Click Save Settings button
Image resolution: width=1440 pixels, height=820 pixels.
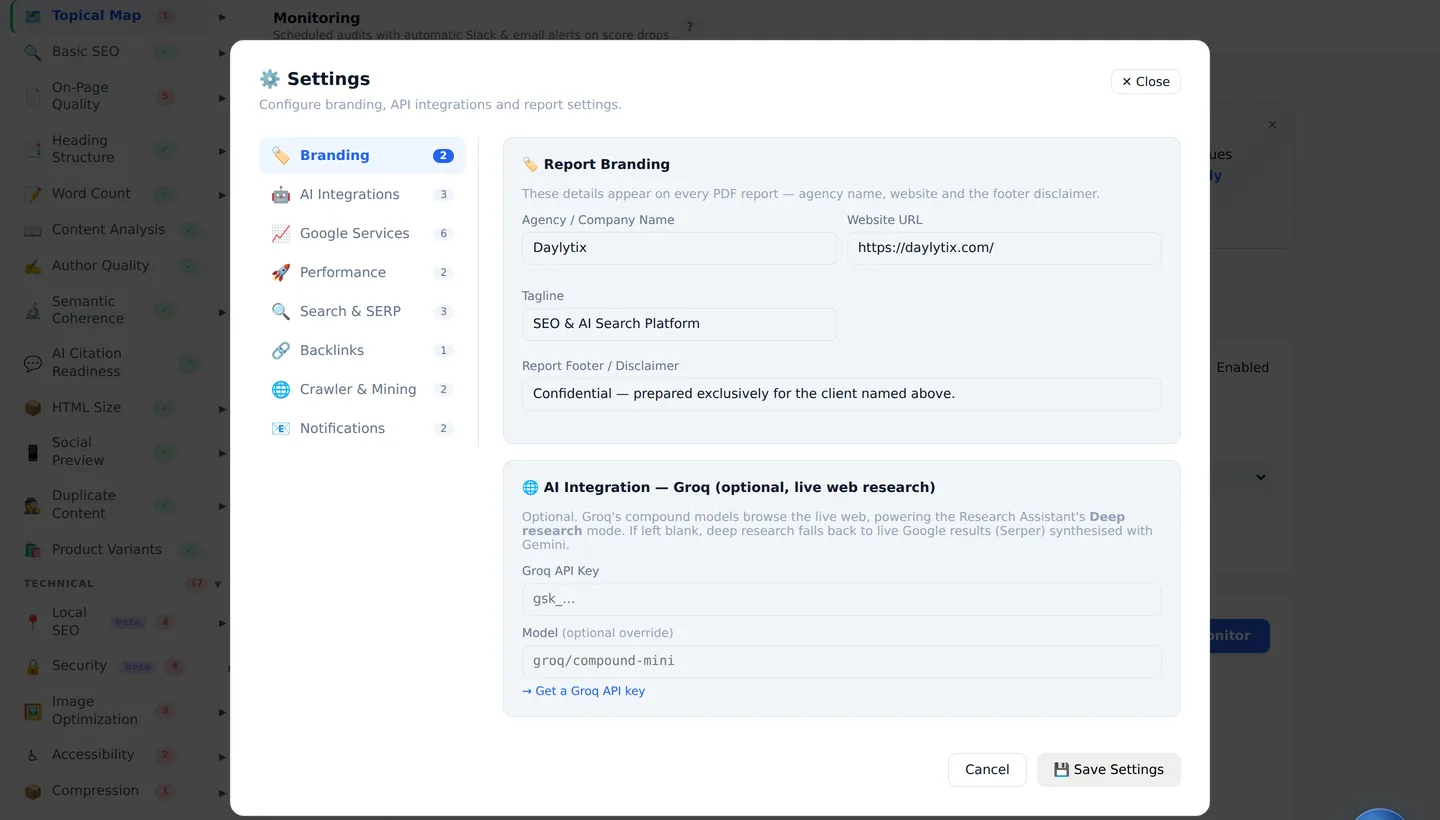pos(1108,770)
